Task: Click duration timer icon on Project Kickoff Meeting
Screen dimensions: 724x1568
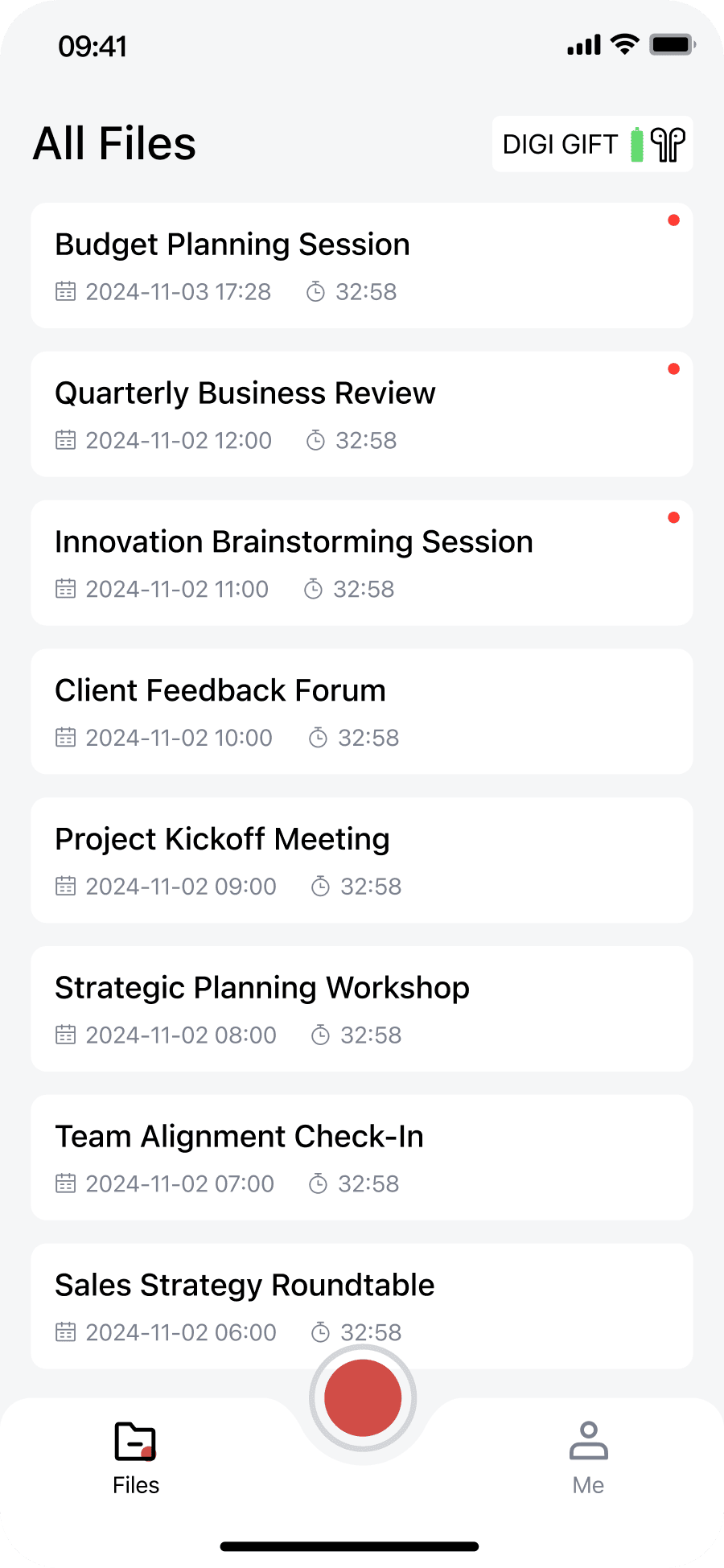Action: [320, 886]
